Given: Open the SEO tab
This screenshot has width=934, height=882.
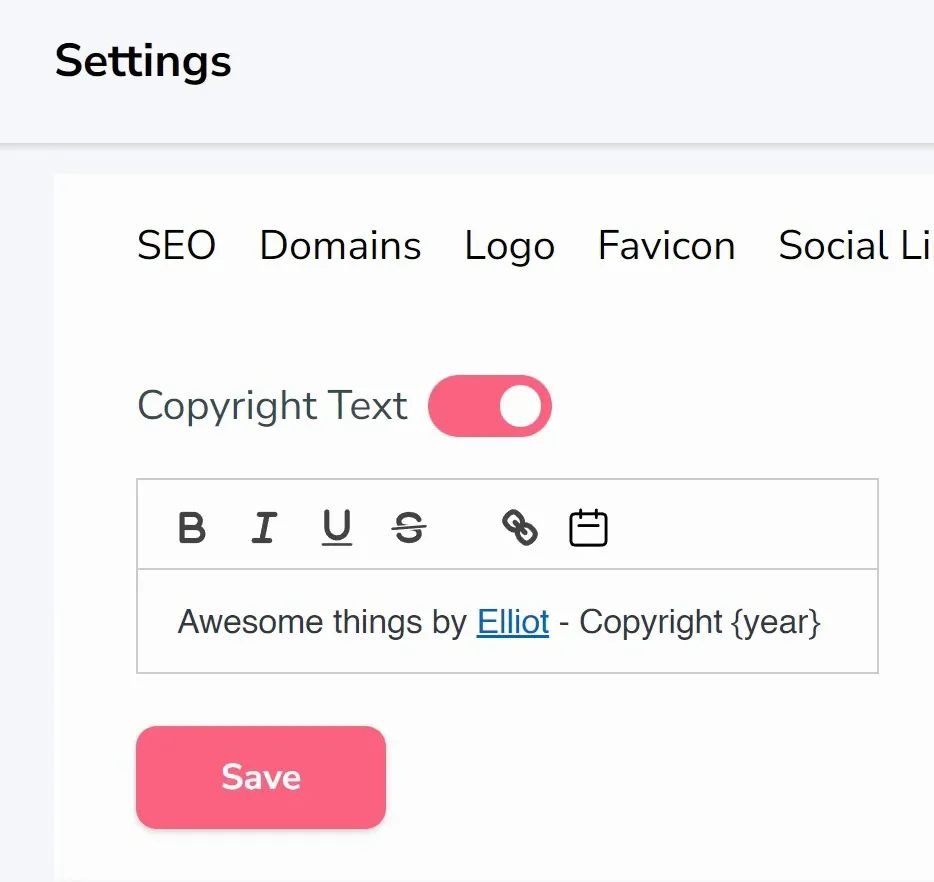Looking at the screenshot, I should tap(176, 245).
